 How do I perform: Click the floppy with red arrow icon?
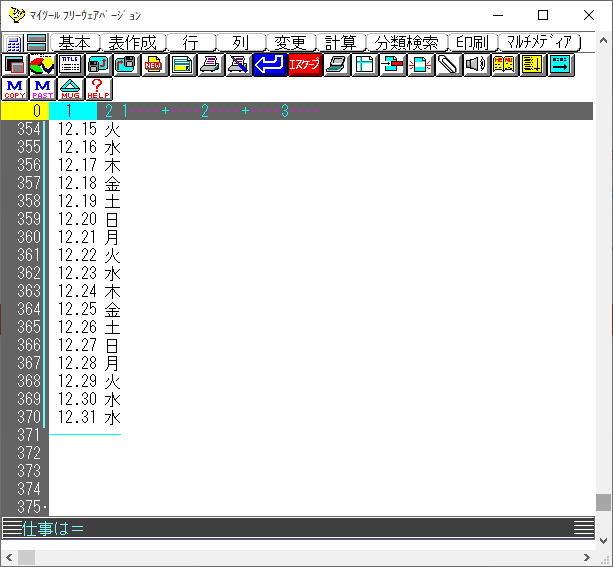[x=126, y=65]
